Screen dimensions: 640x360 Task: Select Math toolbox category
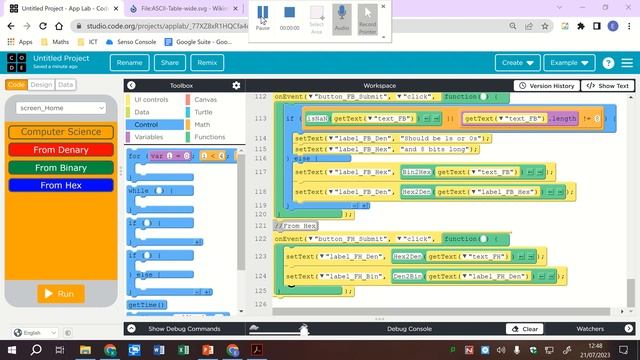click(x=202, y=124)
